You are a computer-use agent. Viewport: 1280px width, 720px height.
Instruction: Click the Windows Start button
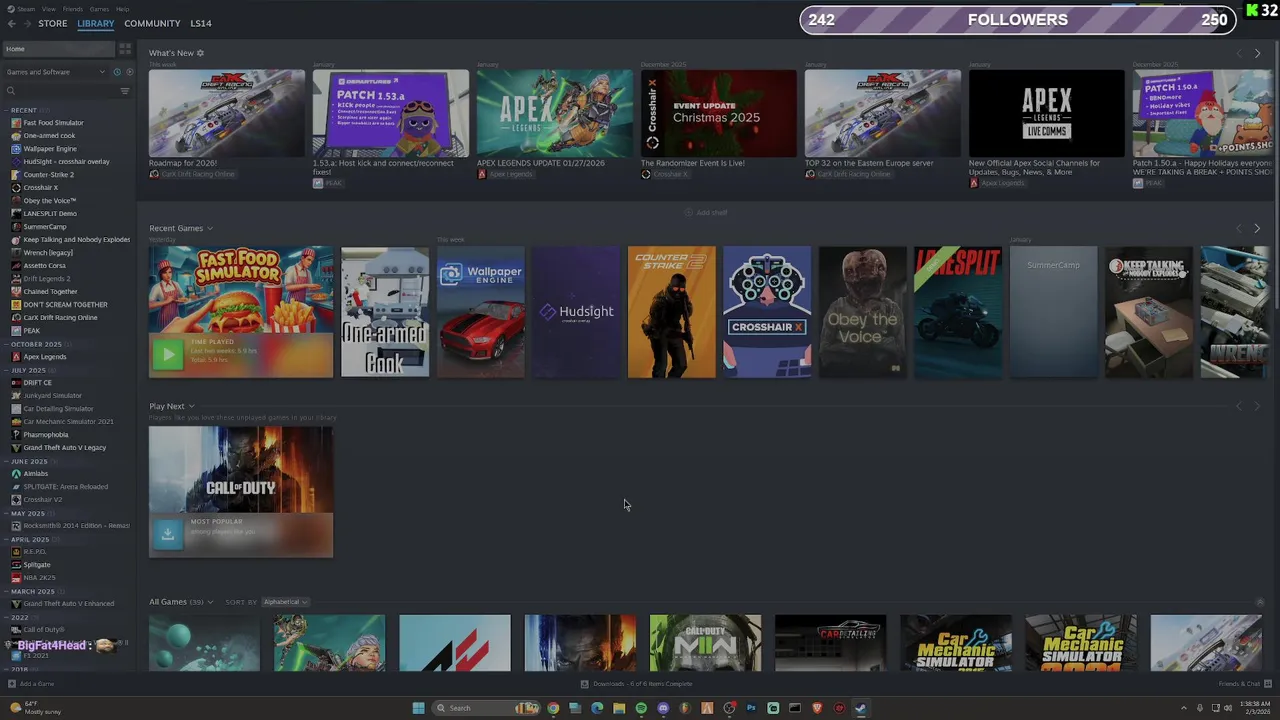tap(418, 708)
